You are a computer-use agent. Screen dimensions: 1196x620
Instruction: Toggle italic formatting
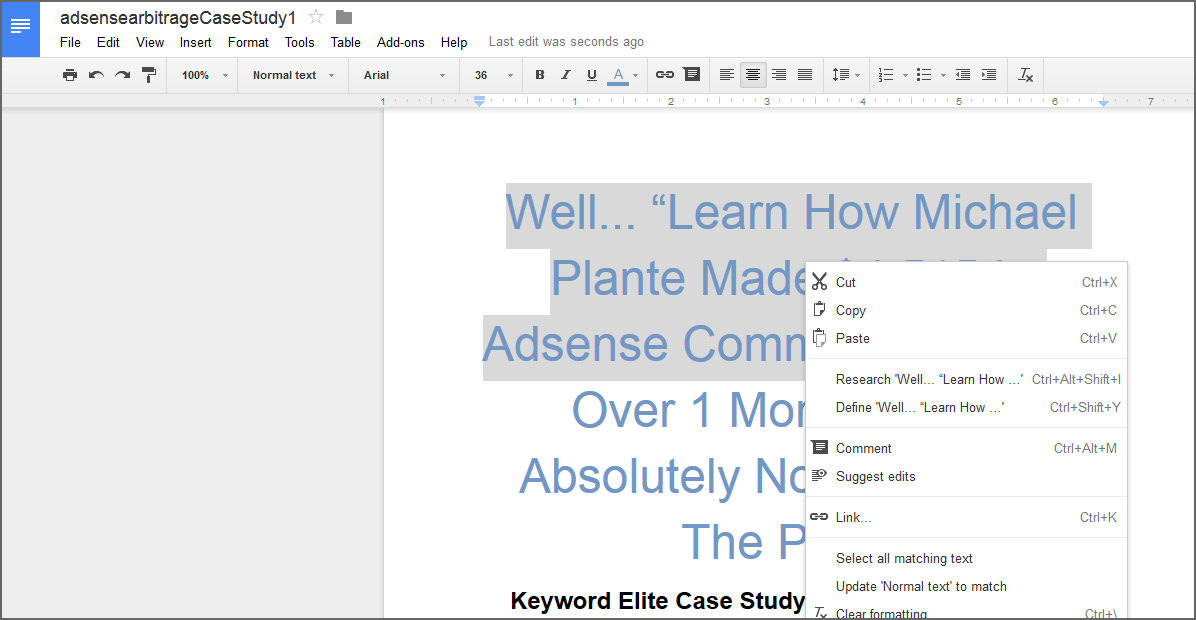(565, 75)
